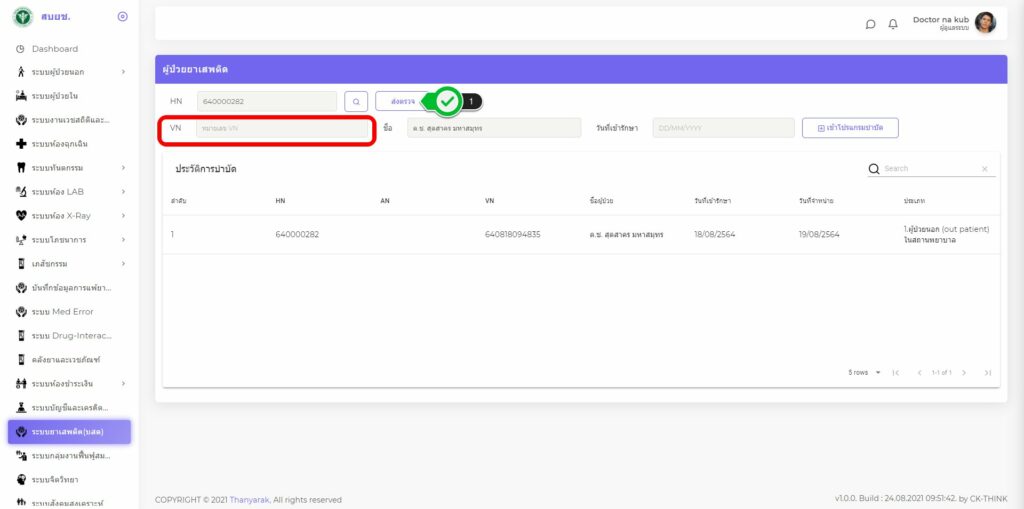Click the Doctor na kub profile avatar
1024x509 pixels.
[985, 23]
